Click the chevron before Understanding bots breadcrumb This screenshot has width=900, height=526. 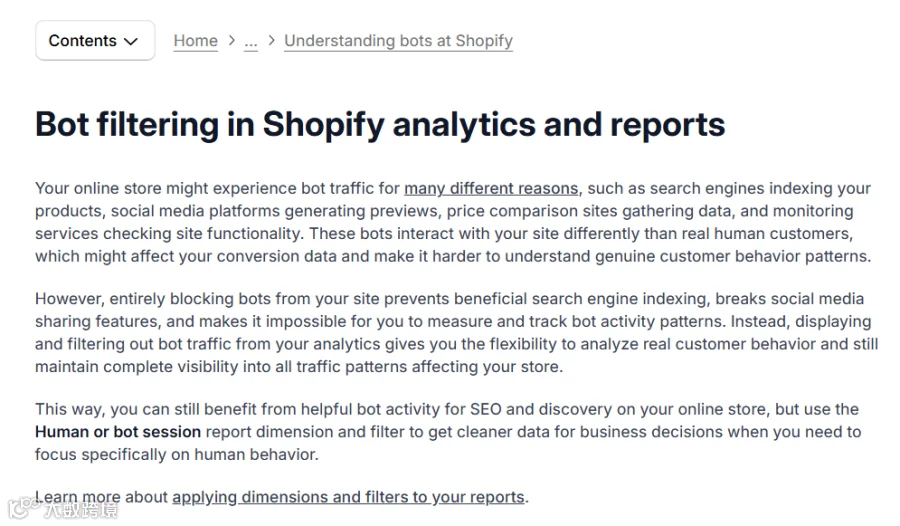[x=271, y=40]
